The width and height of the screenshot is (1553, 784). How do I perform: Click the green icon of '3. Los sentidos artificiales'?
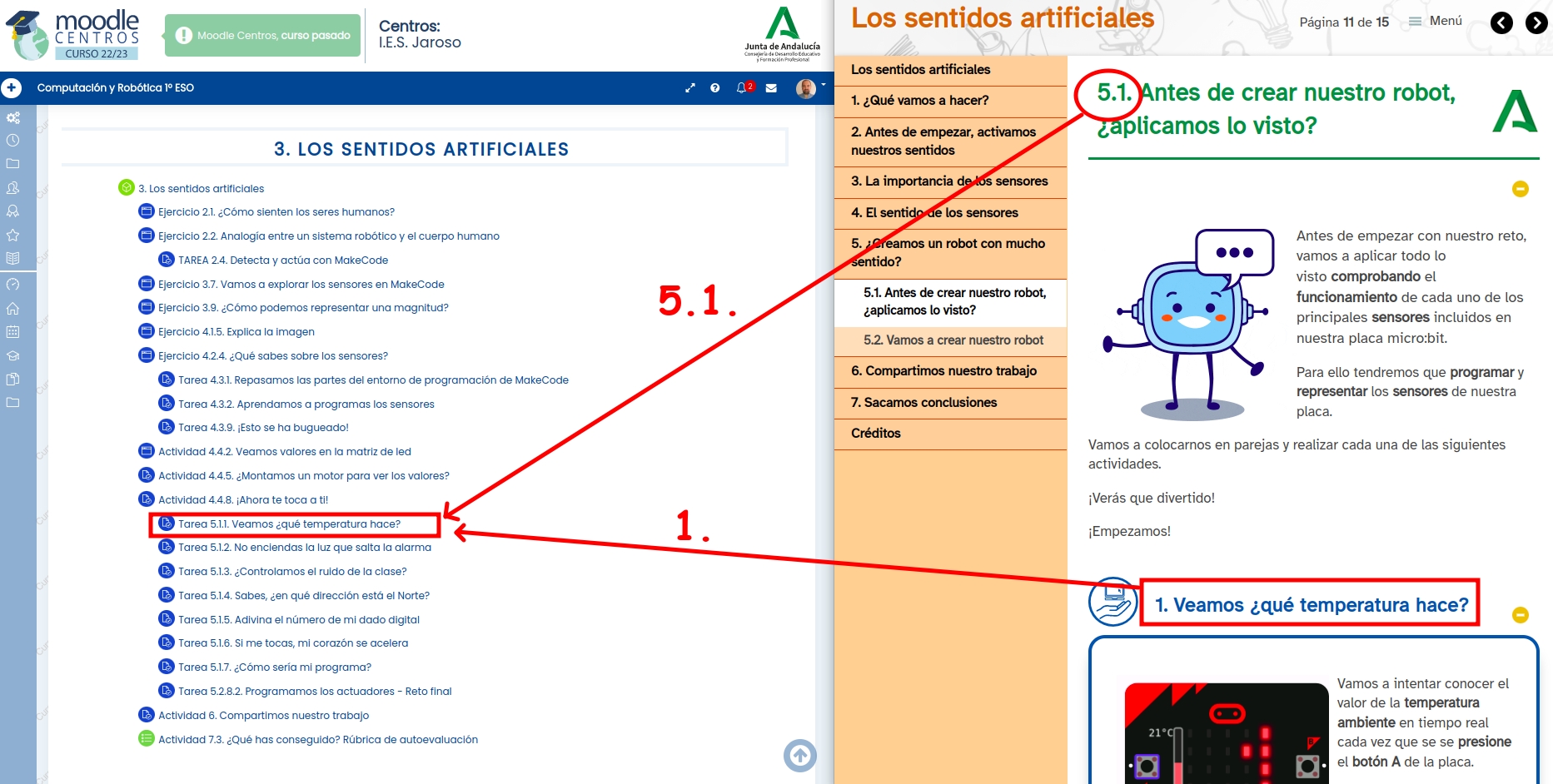click(127, 188)
